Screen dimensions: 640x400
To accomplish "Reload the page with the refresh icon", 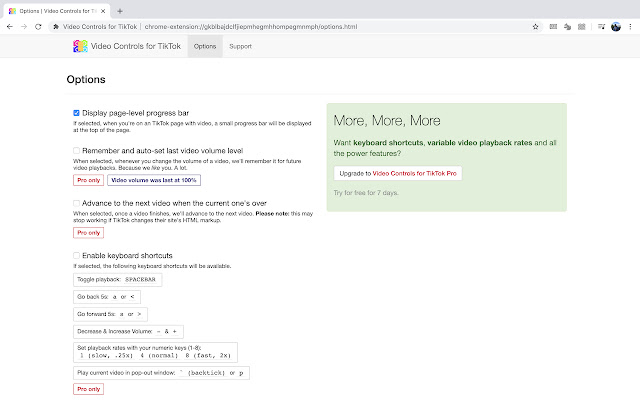I will click(44, 25).
